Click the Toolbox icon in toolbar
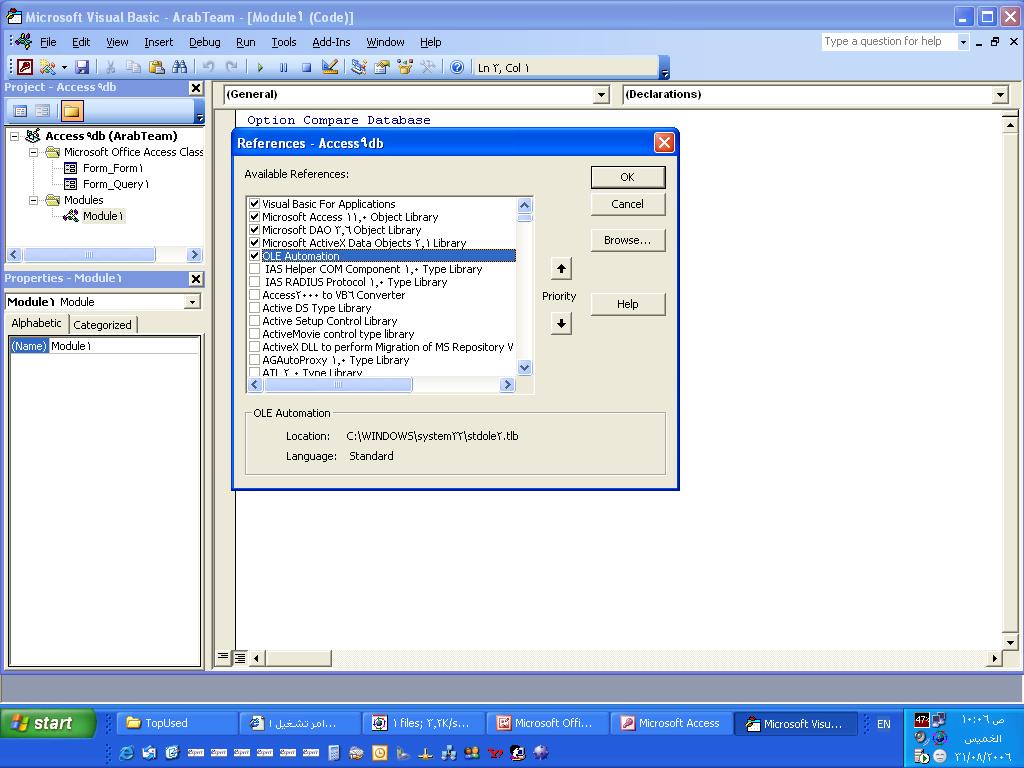This screenshot has width=1024, height=768. click(x=428, y=67)
